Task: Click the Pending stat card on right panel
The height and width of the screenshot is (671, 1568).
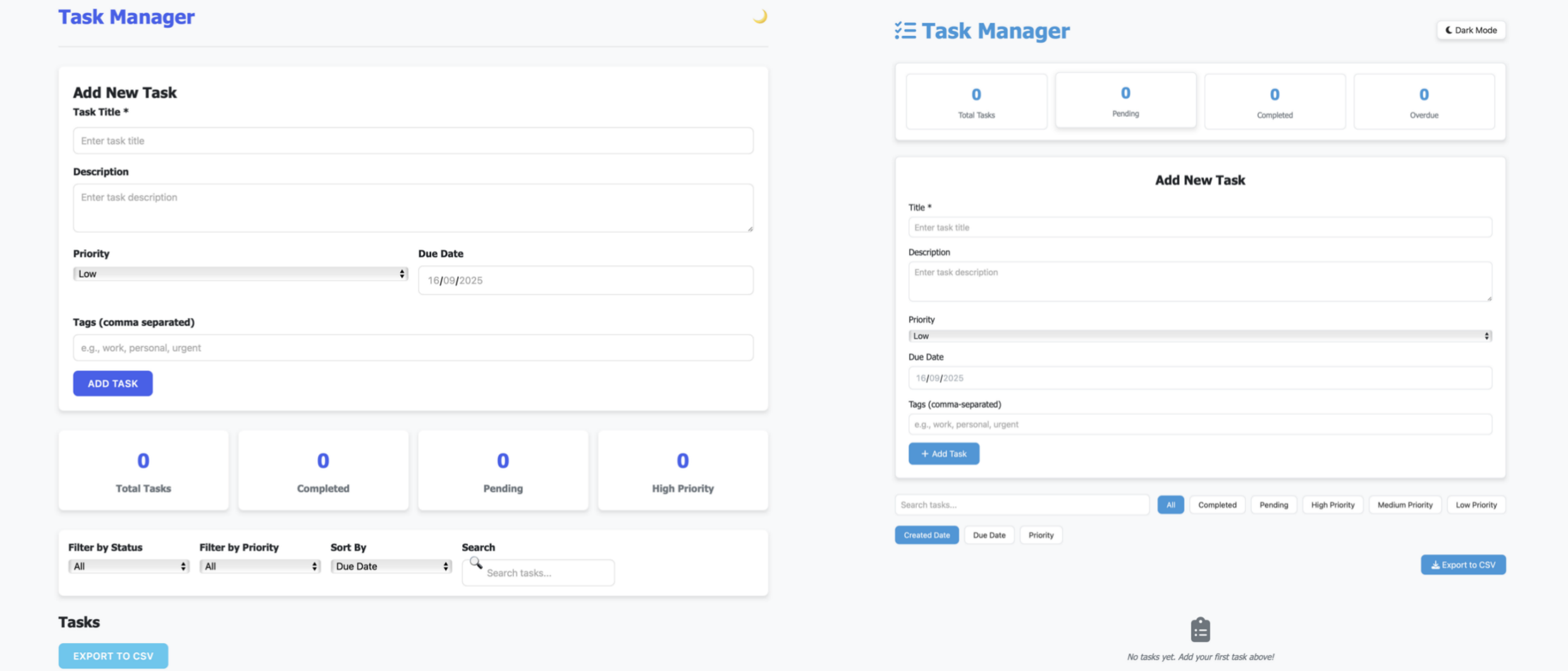Action: (1125, 101)
